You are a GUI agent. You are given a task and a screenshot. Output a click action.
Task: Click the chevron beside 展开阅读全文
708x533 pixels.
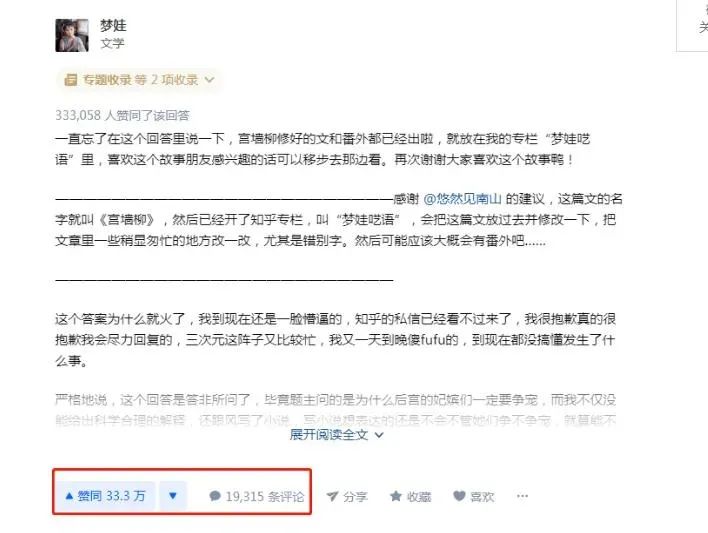[x=379, y=435]
